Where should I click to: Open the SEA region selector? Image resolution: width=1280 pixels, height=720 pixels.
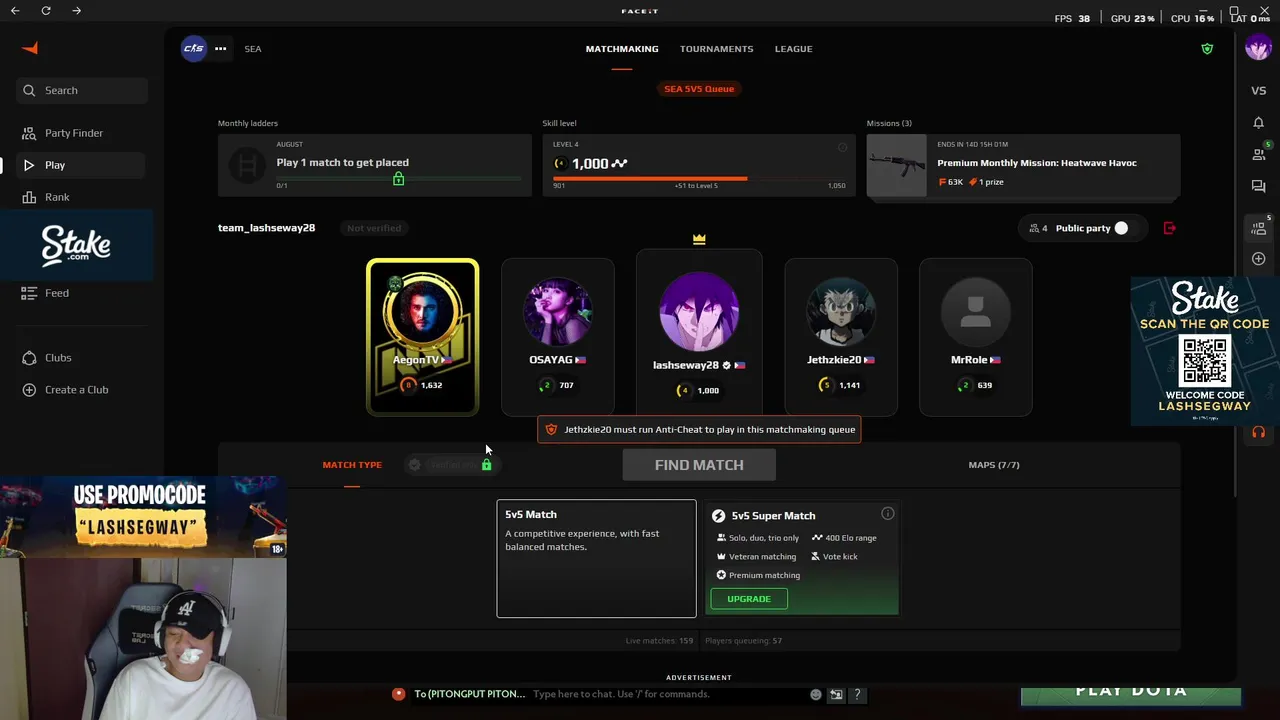pyautogui.click(x=253, y=49)
